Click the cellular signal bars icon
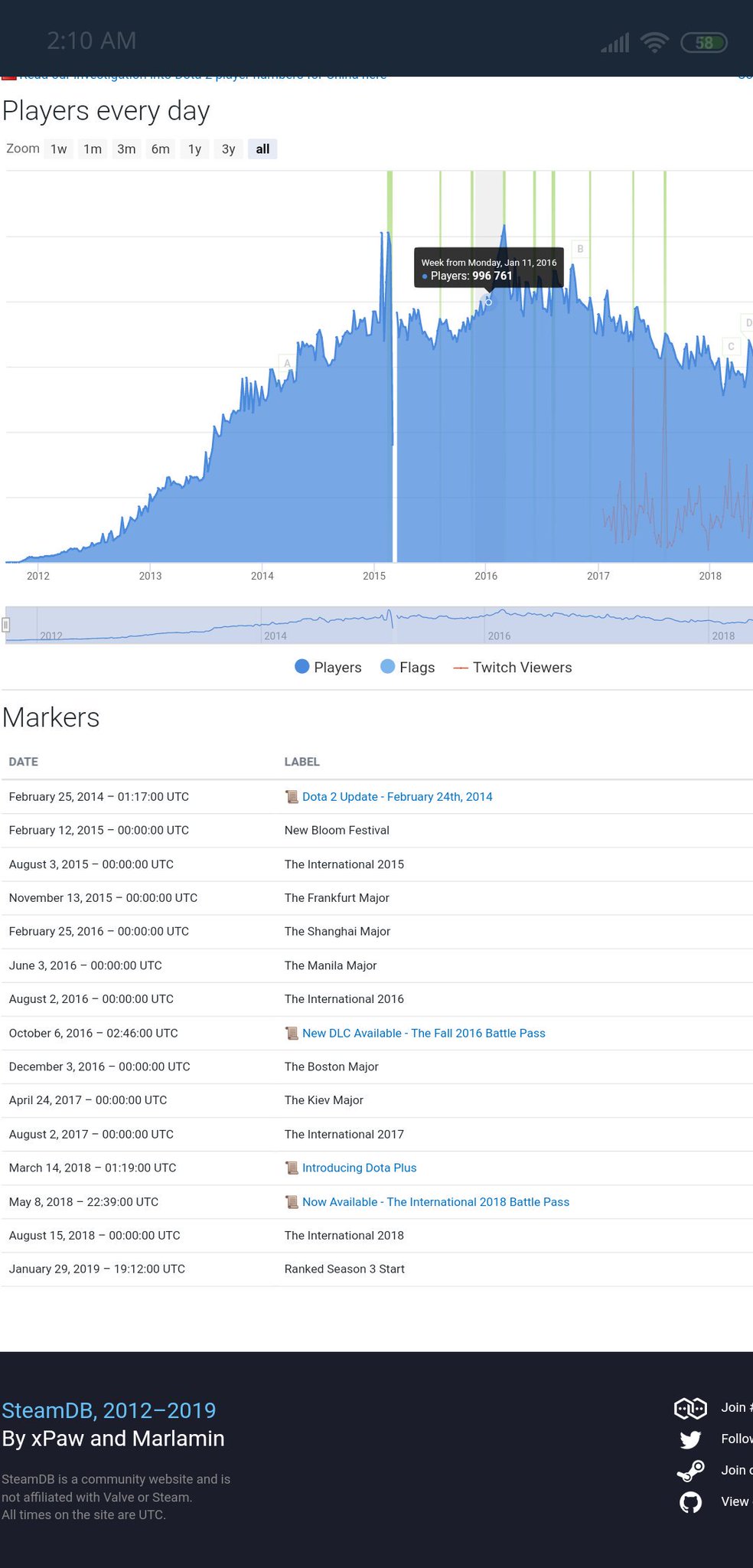The image size is (753, 1568). (x=615, y=43)
